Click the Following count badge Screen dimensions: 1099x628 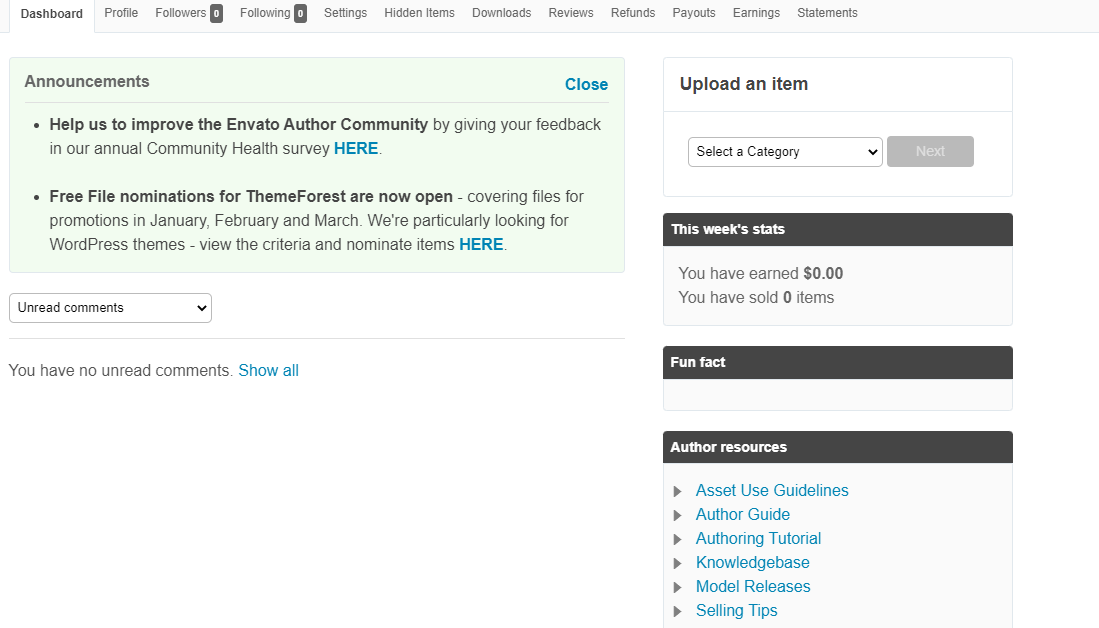click(300, 13)
